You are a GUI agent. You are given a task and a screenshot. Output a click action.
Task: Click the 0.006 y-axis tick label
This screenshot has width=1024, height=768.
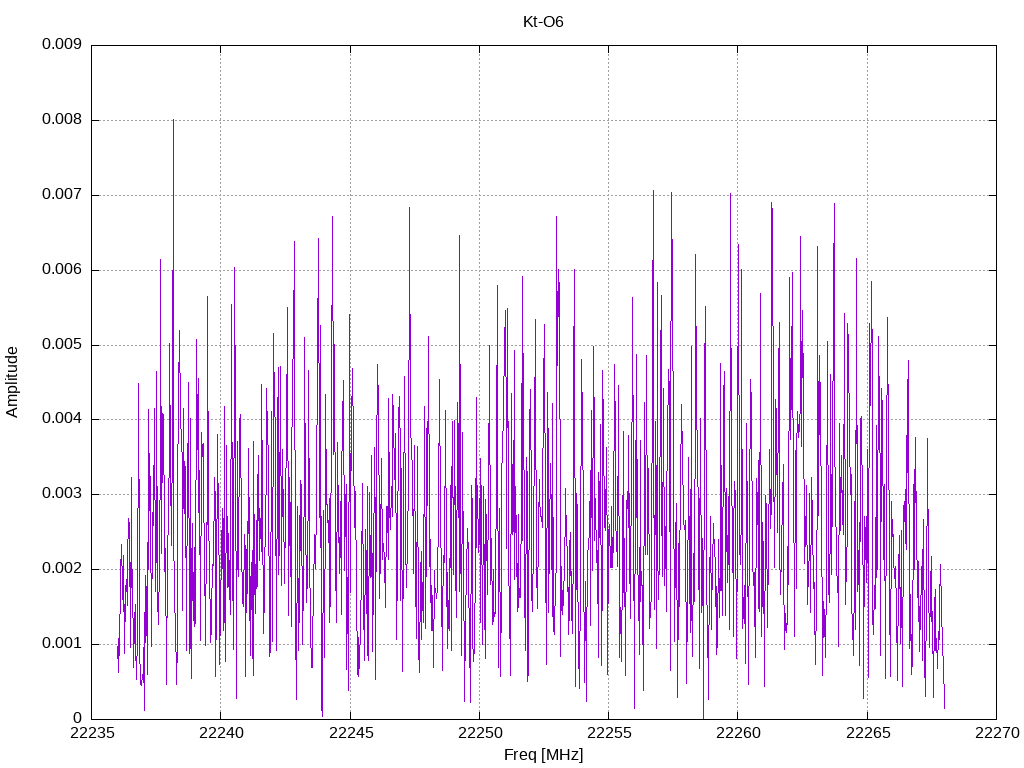coord(61,270)
